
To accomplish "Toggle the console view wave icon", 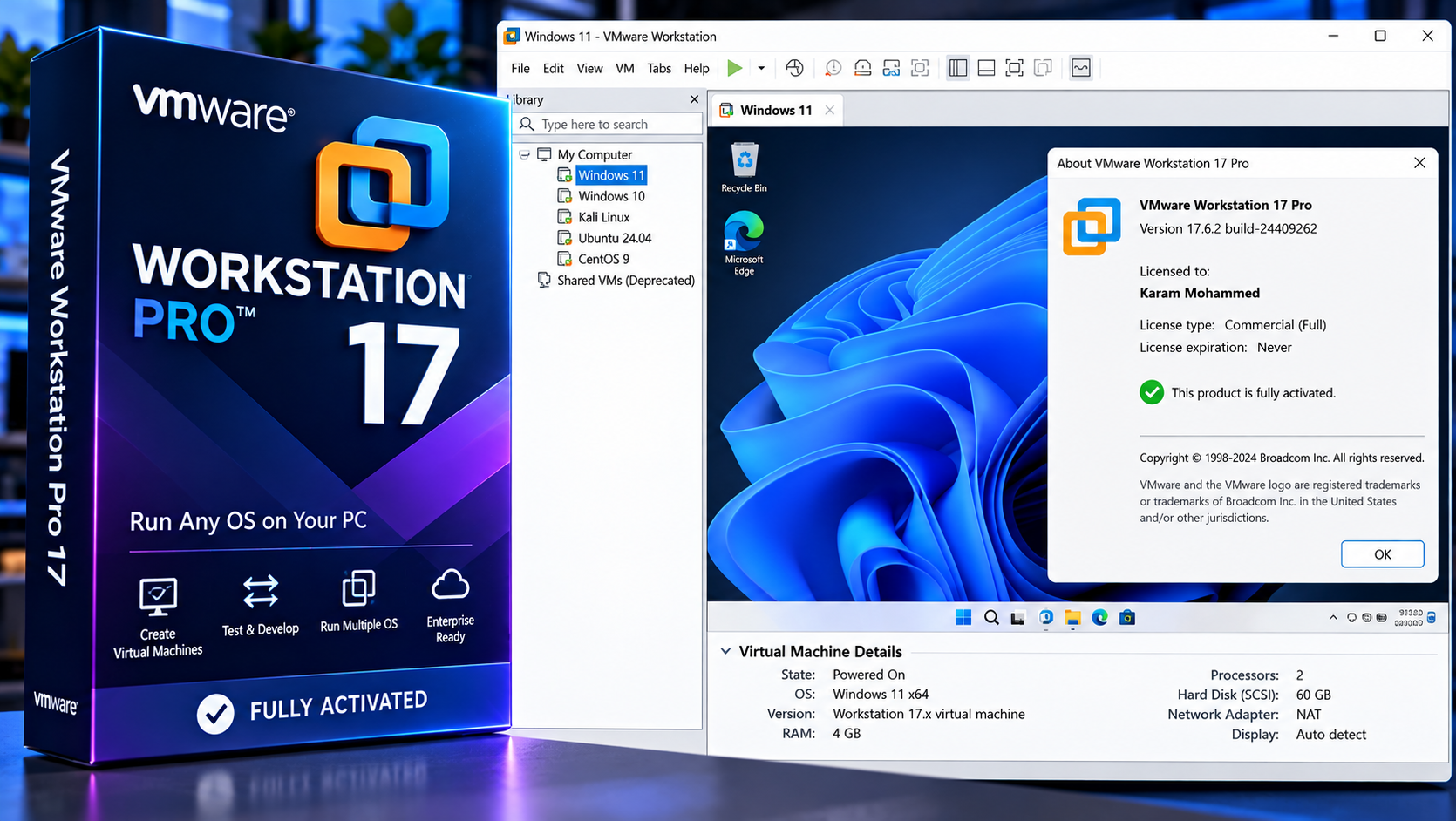I will pos(1081,68).
